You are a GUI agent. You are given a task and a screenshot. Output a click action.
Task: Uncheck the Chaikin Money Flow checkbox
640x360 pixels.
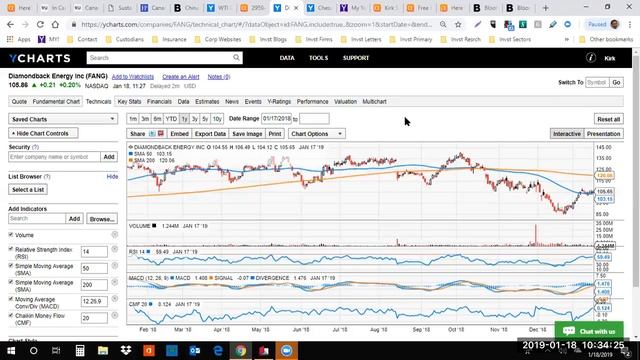[11, 315]
